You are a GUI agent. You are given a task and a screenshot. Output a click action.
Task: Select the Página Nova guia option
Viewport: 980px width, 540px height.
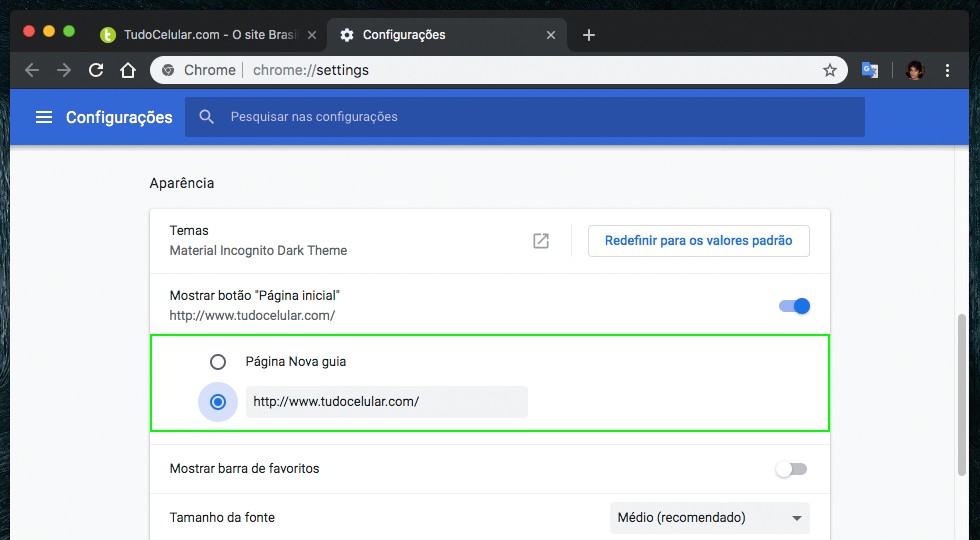218,362
